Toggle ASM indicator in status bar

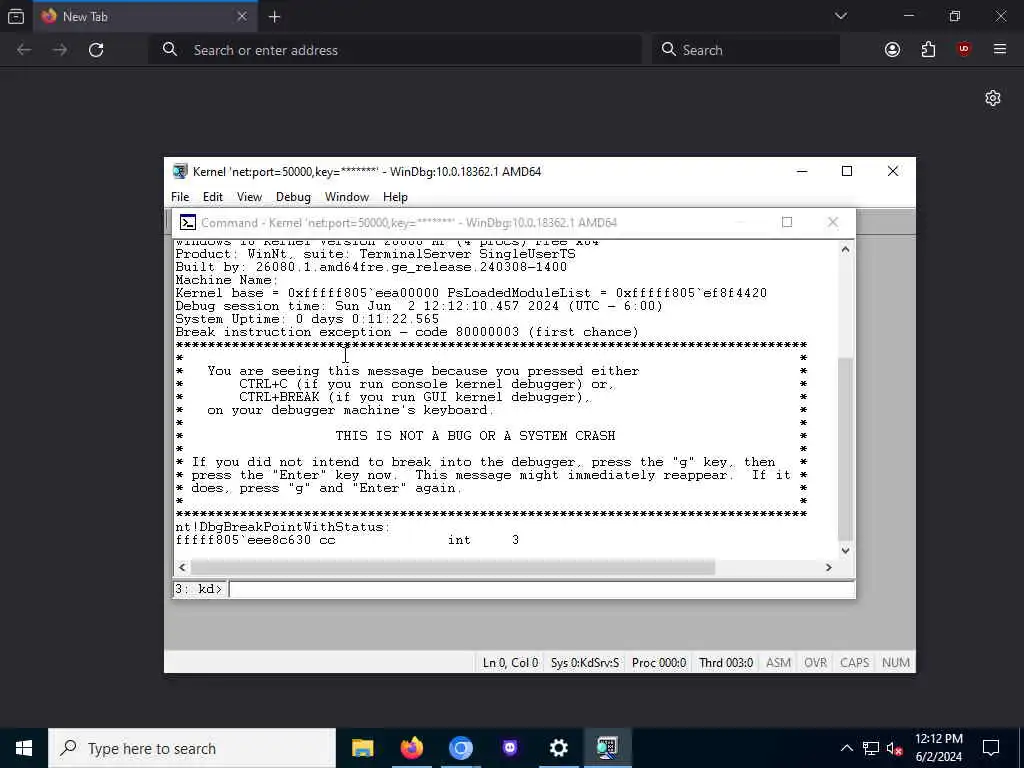pos(778,662)
